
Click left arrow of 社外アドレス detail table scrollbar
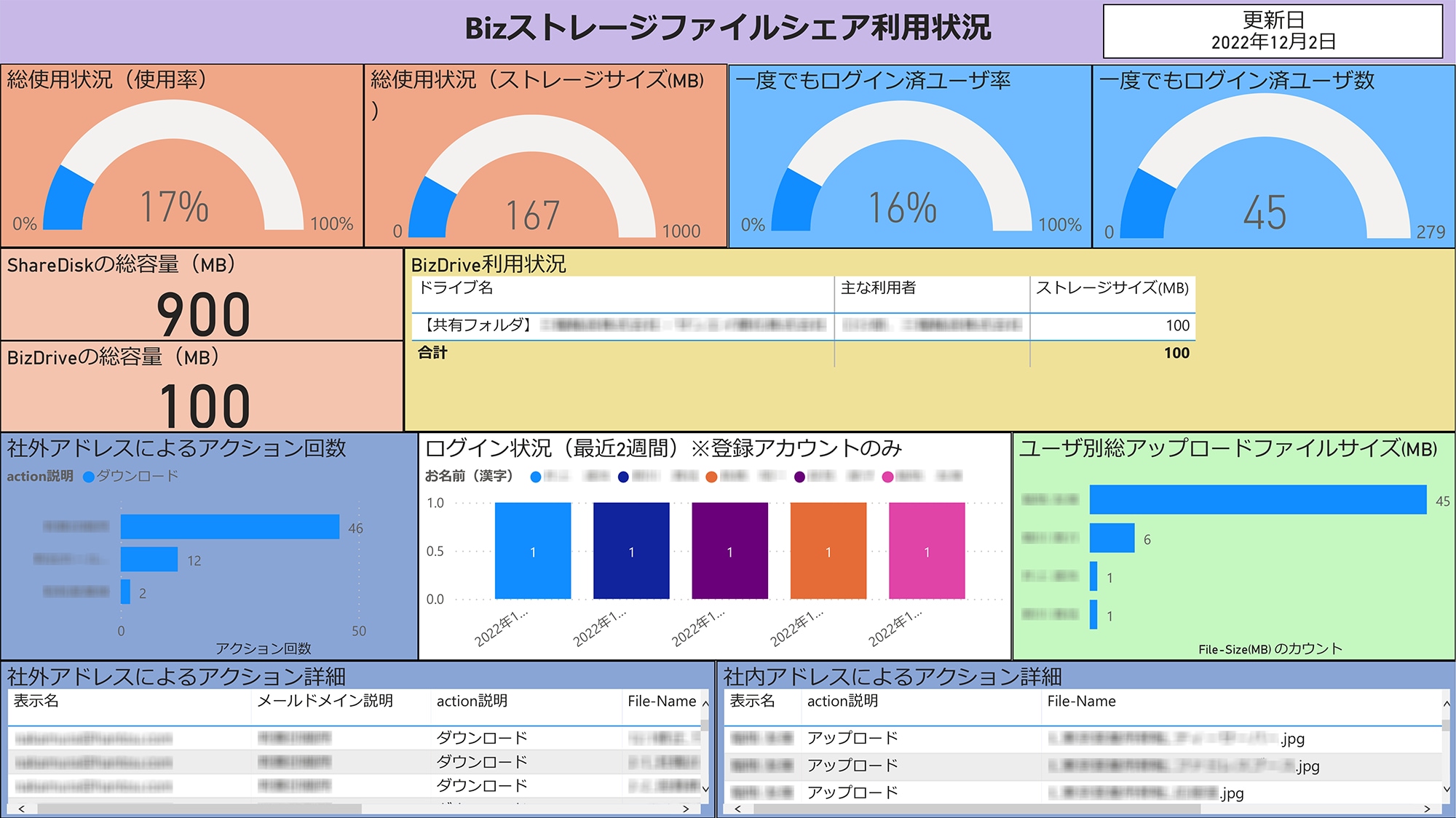tap(21, 809)
